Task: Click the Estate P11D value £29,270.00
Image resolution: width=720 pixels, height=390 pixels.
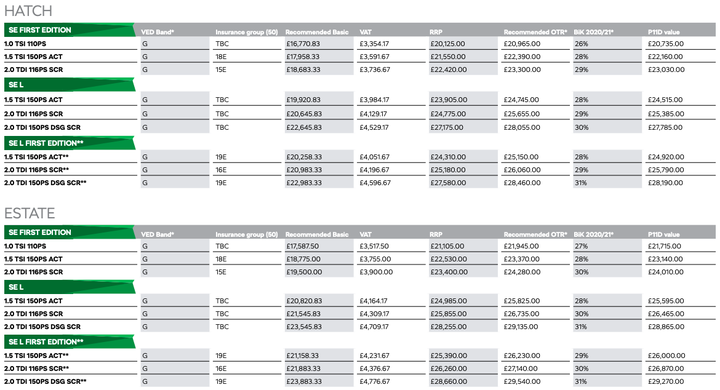Action: click(666, 381)
